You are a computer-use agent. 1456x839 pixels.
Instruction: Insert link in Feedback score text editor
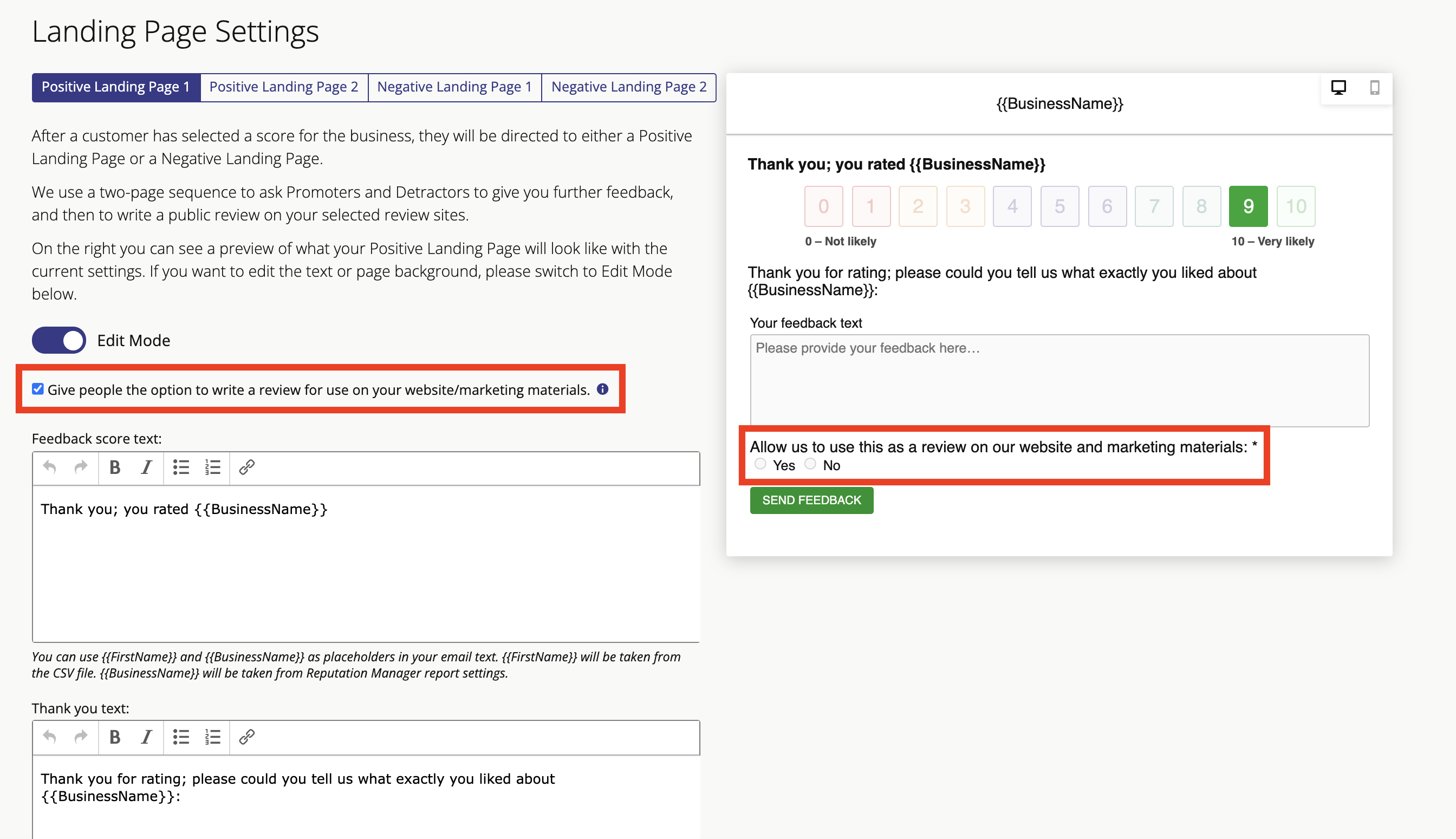pyautogui.click(x=247, y=467)
